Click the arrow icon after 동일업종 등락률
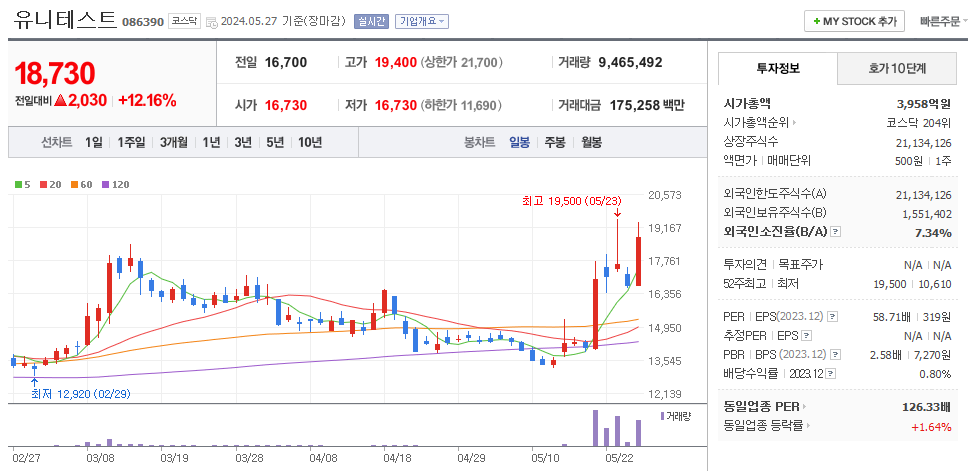The height and width of the screenshot is (471, 976). pyautogui.click(x=807, y=427)
